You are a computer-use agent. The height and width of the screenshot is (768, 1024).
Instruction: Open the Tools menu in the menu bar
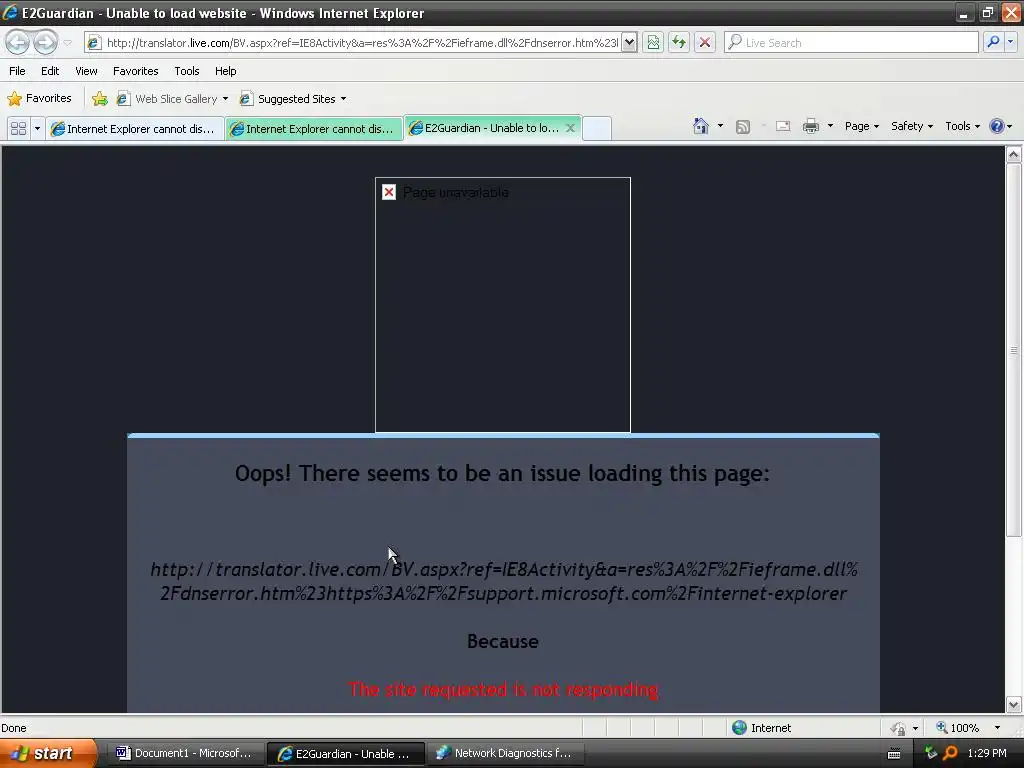(x=187, y=71)
